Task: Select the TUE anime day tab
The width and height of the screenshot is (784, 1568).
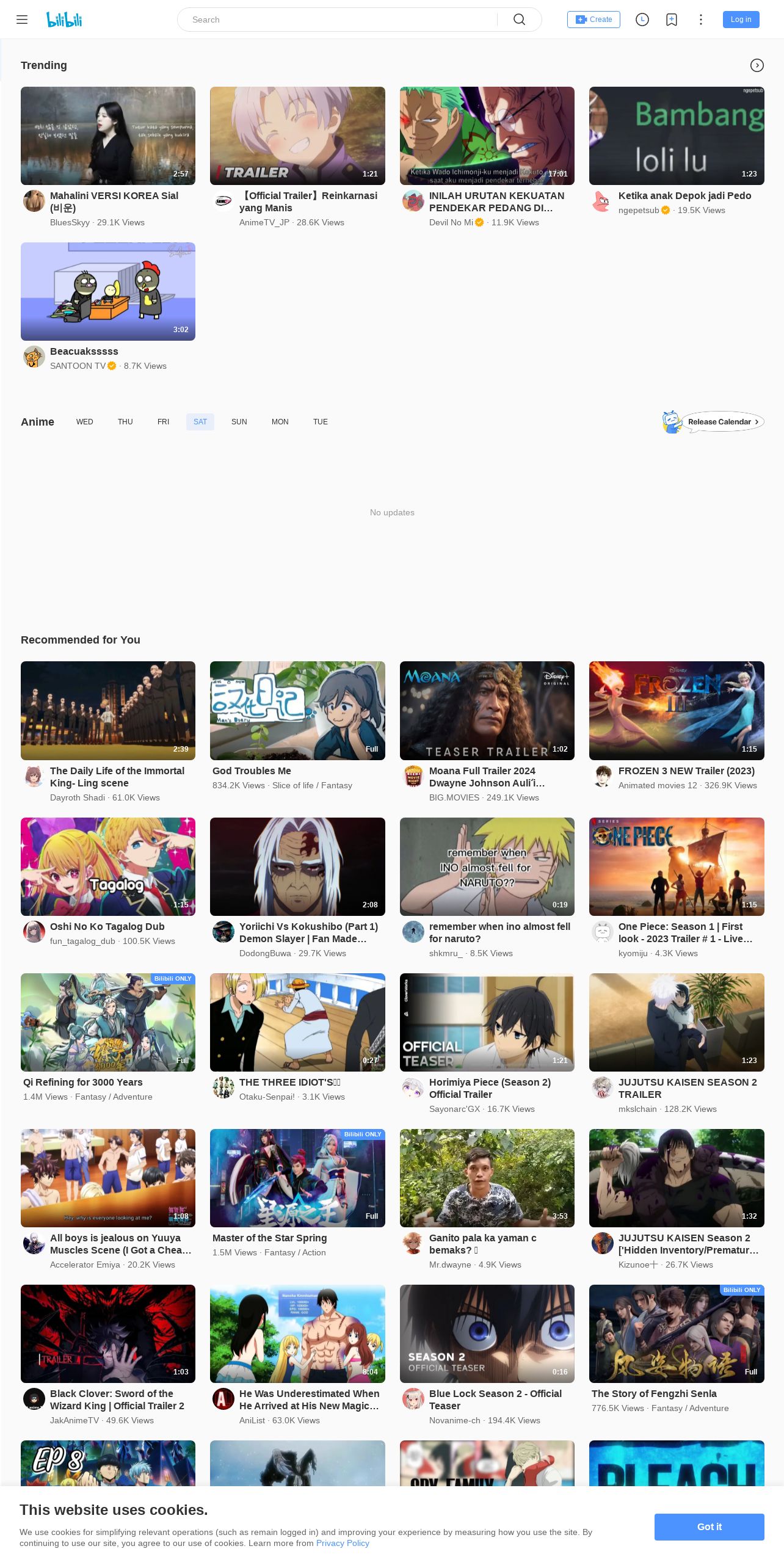Action: 321,422
